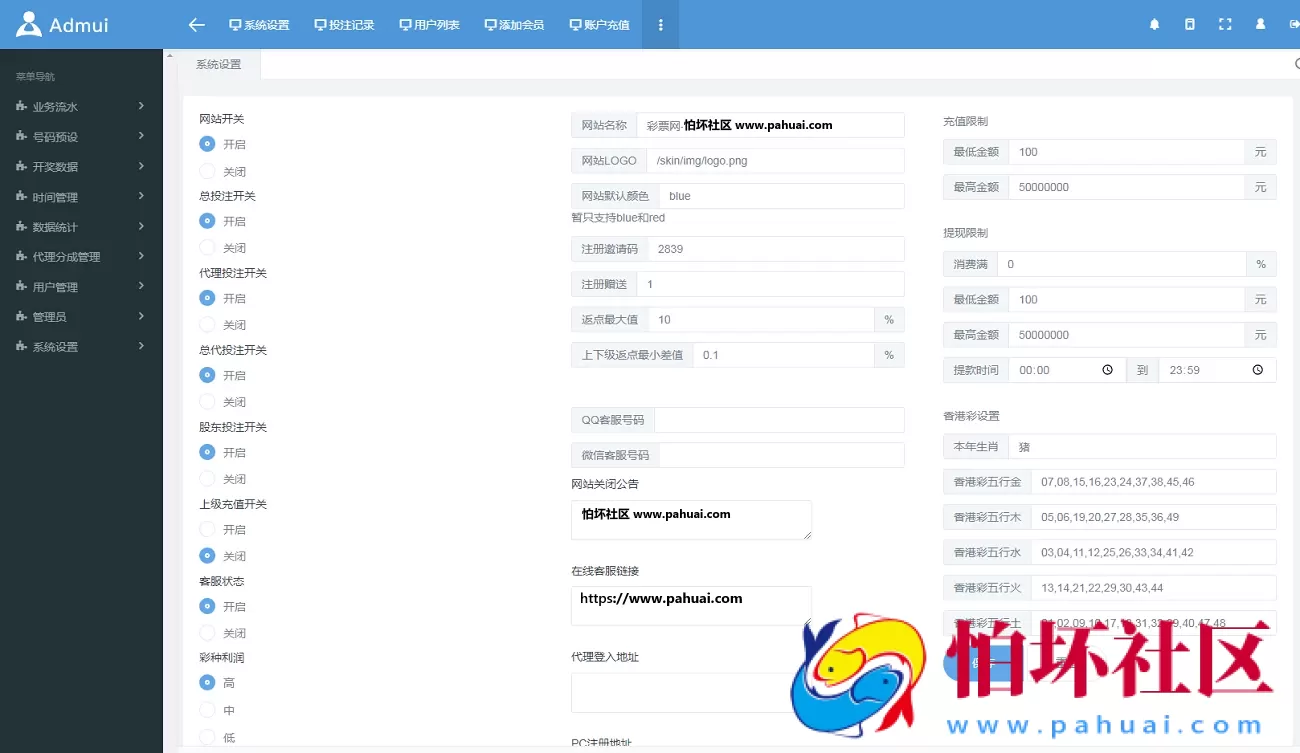The height and width of the screenshot is (753, 1300).
Task: Select the 开启 radio for 网站开关
Action: (207, 144)
